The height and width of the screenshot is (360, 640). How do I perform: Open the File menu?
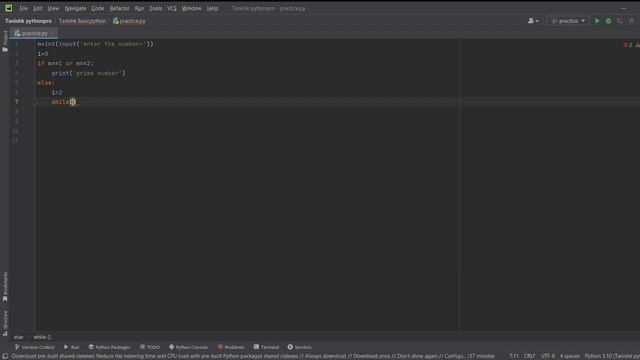click(x=24, y=8)
